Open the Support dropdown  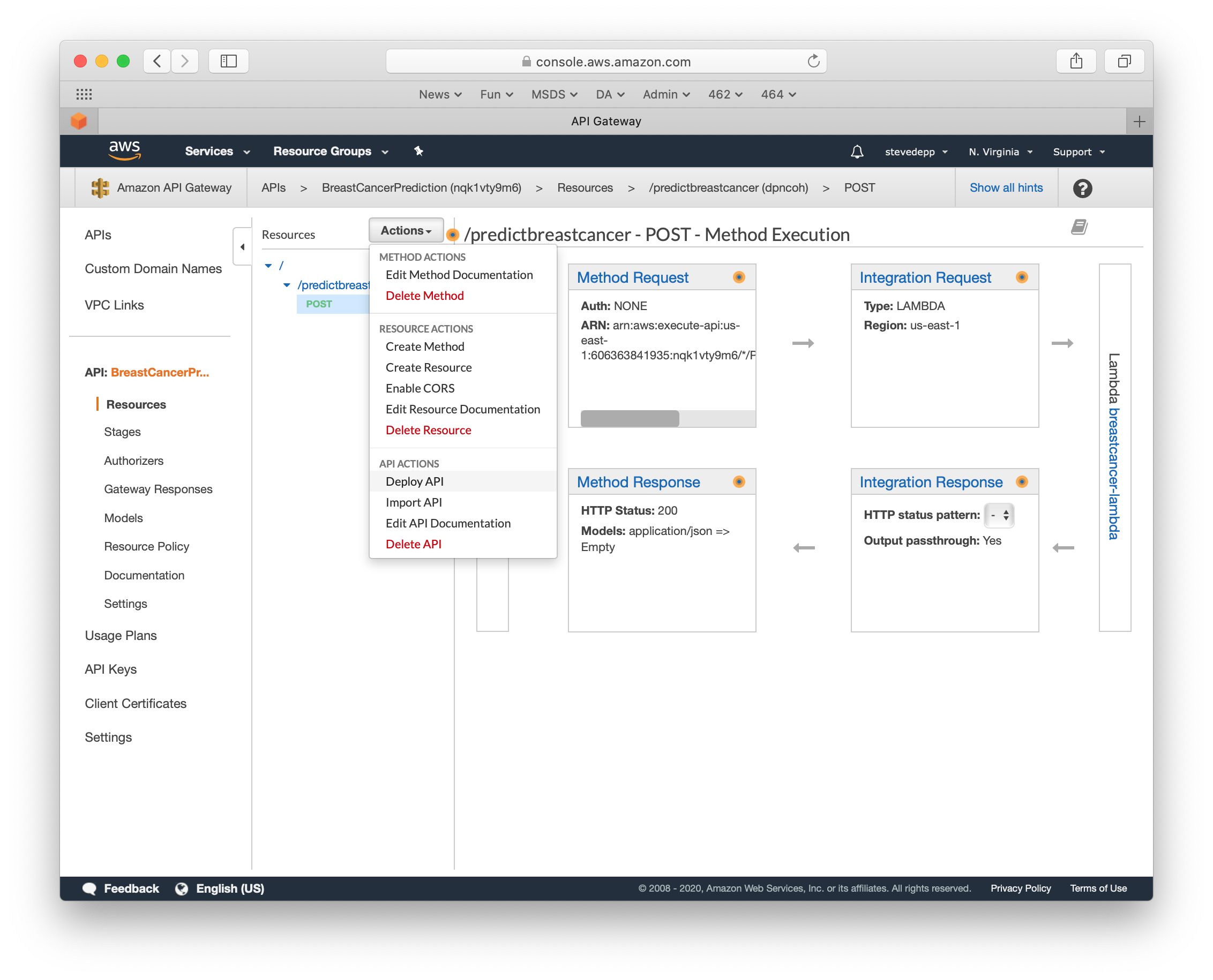coord(1079,152)
